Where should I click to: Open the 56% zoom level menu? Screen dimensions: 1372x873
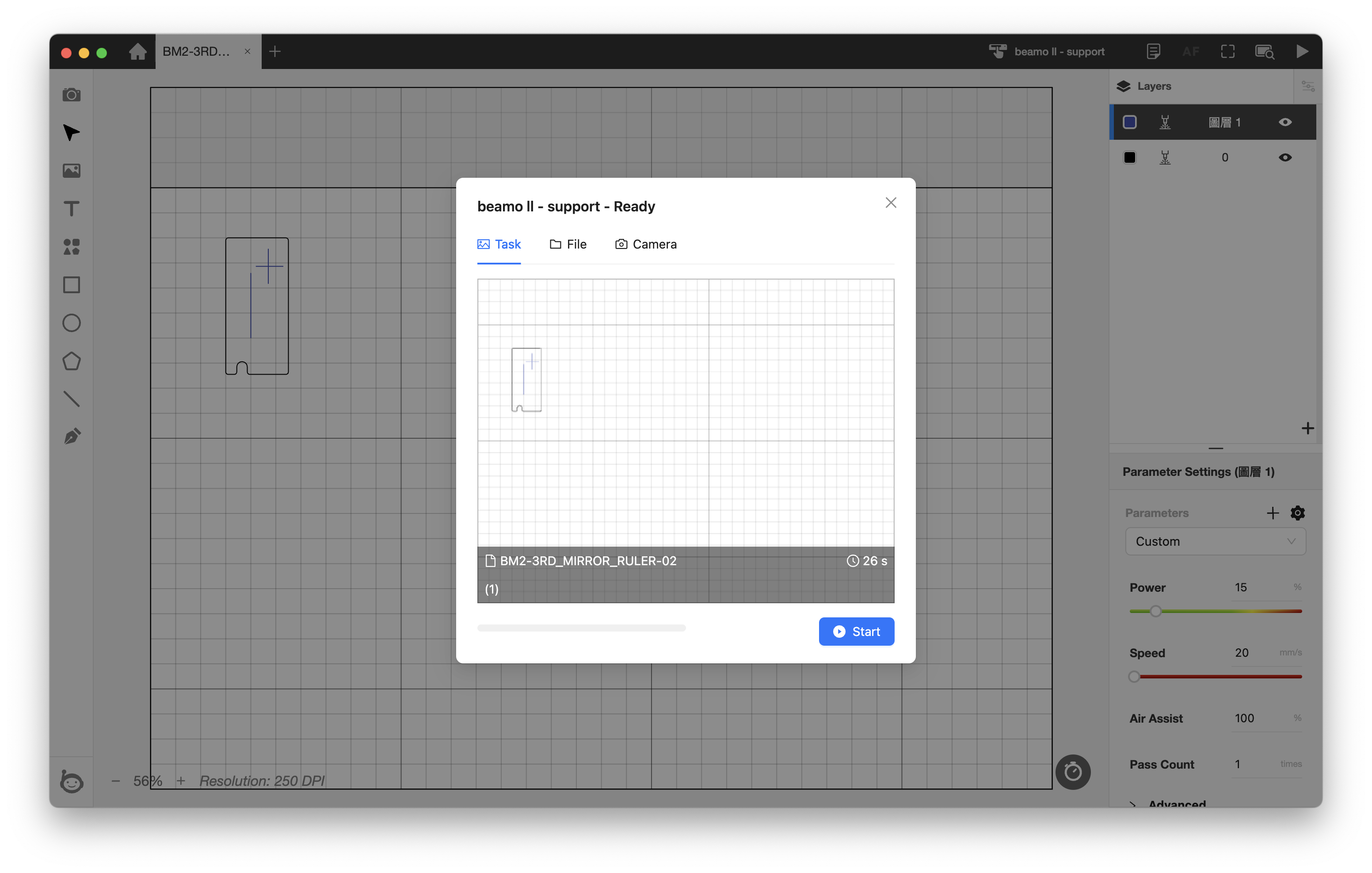pos(148,781)
